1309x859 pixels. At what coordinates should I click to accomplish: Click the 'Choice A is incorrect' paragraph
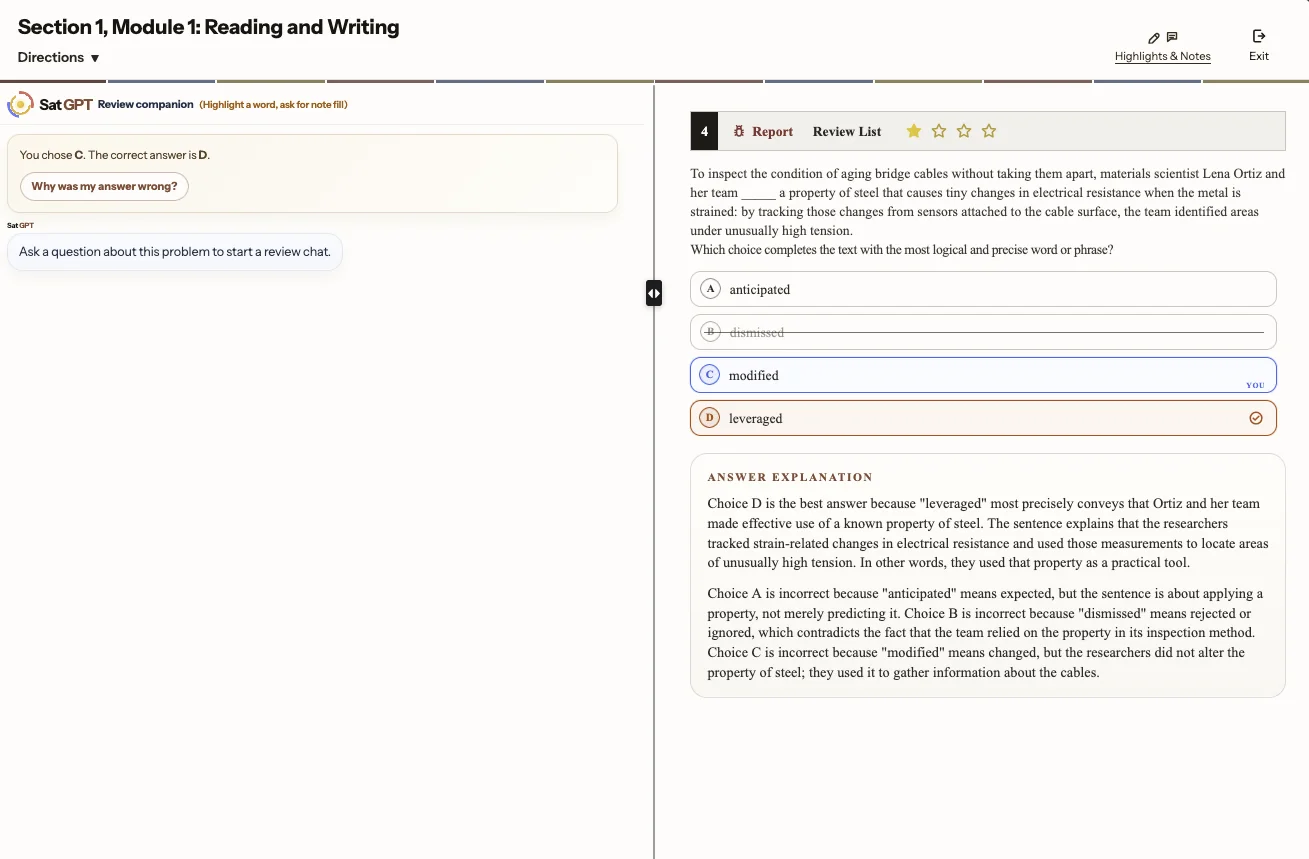click(x=985, y=633)
